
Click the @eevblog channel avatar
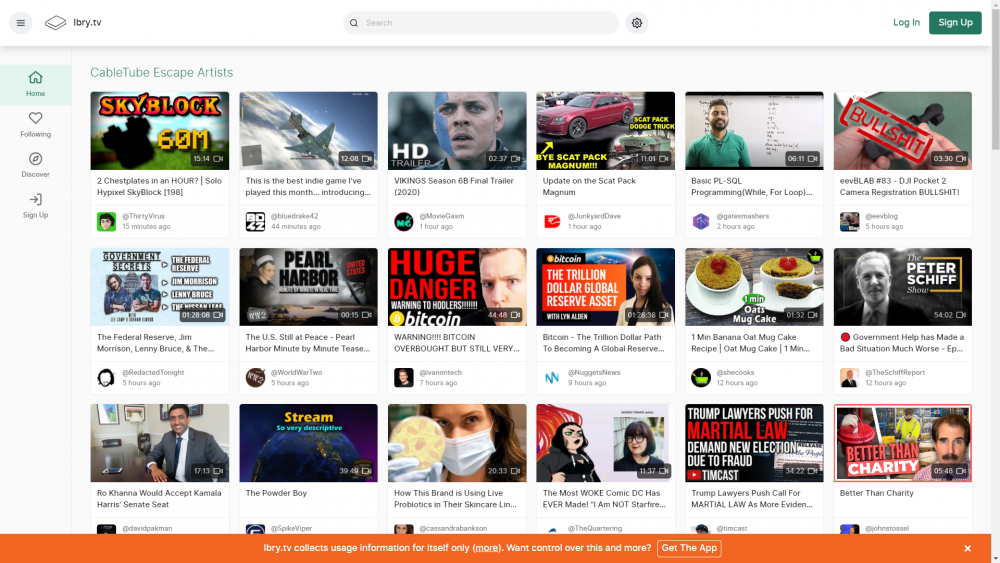coord(849,221)
